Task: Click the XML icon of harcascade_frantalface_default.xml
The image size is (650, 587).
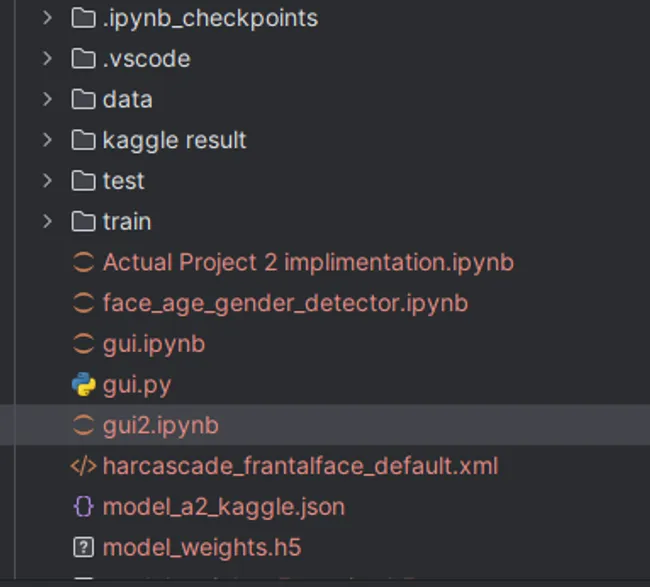Action: 83,466
